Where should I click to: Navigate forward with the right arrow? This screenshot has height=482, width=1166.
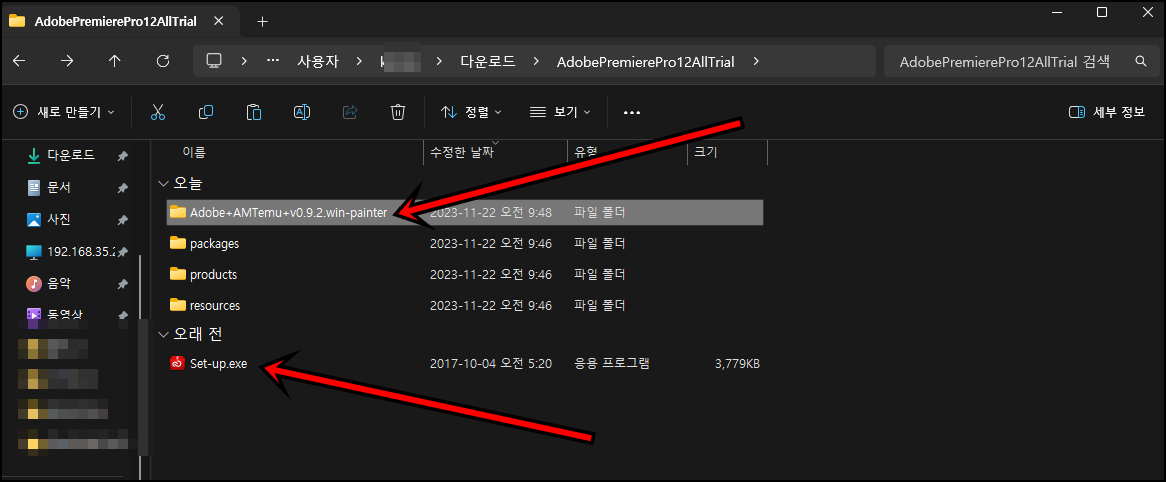point(67,62)
